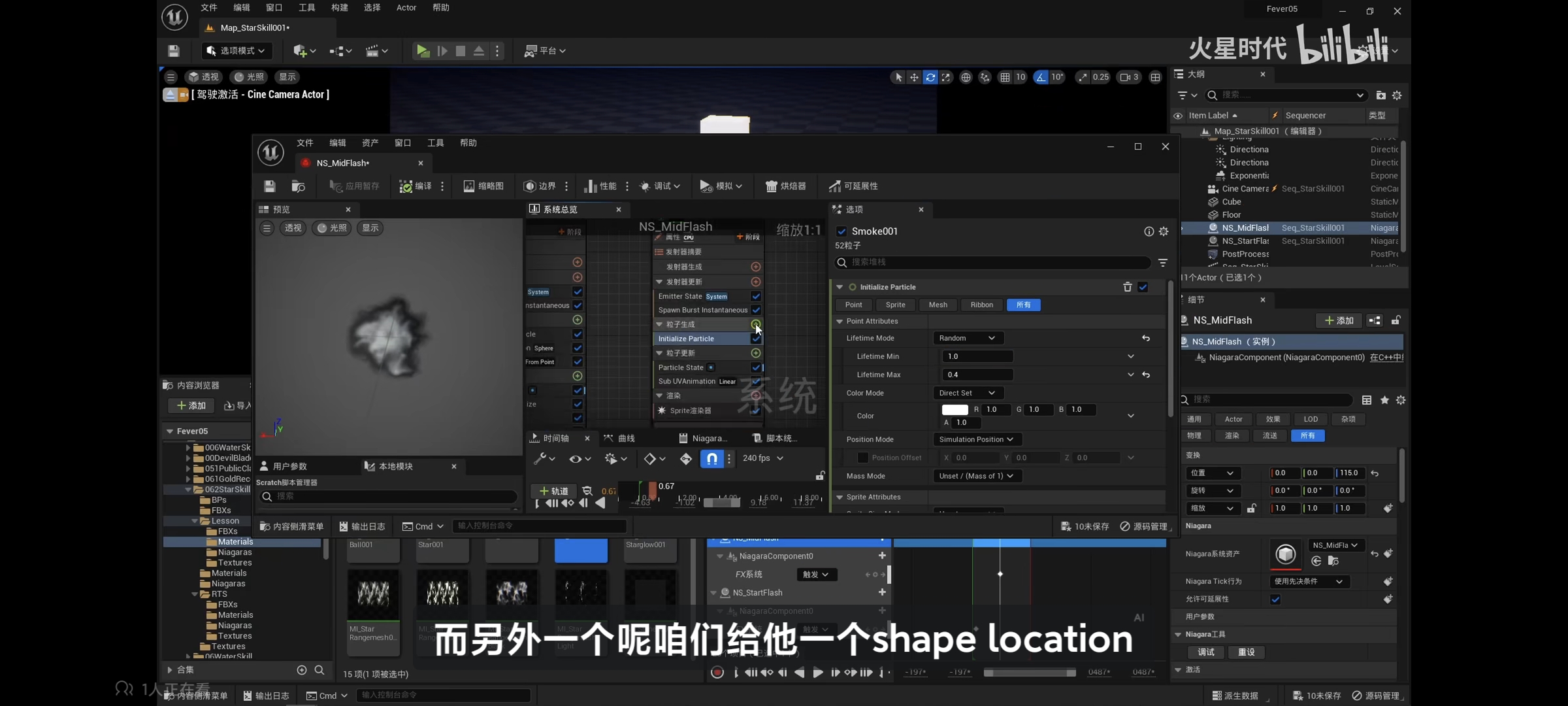Save the NS_MidFlash asset

[269, 186]
